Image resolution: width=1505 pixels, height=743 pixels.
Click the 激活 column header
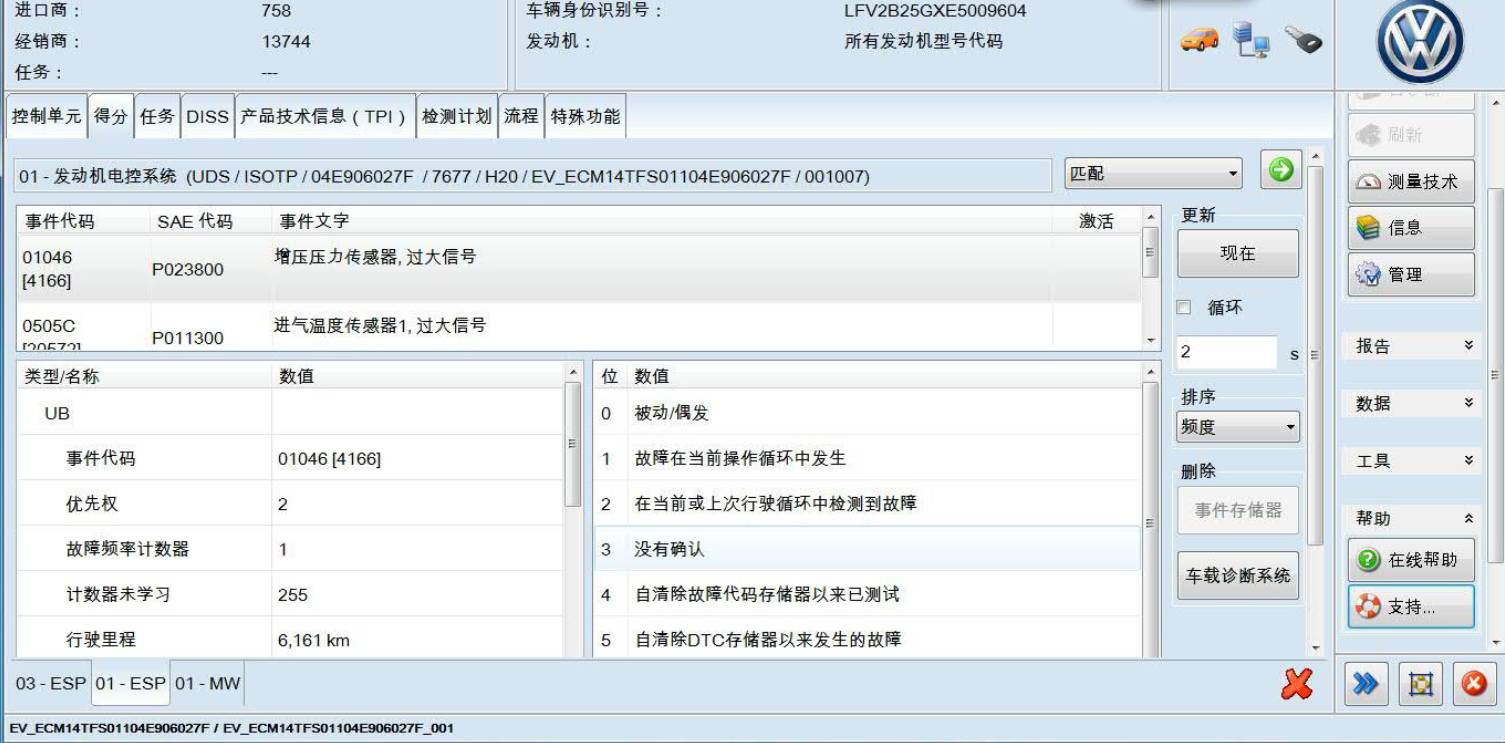[1096, 221]
